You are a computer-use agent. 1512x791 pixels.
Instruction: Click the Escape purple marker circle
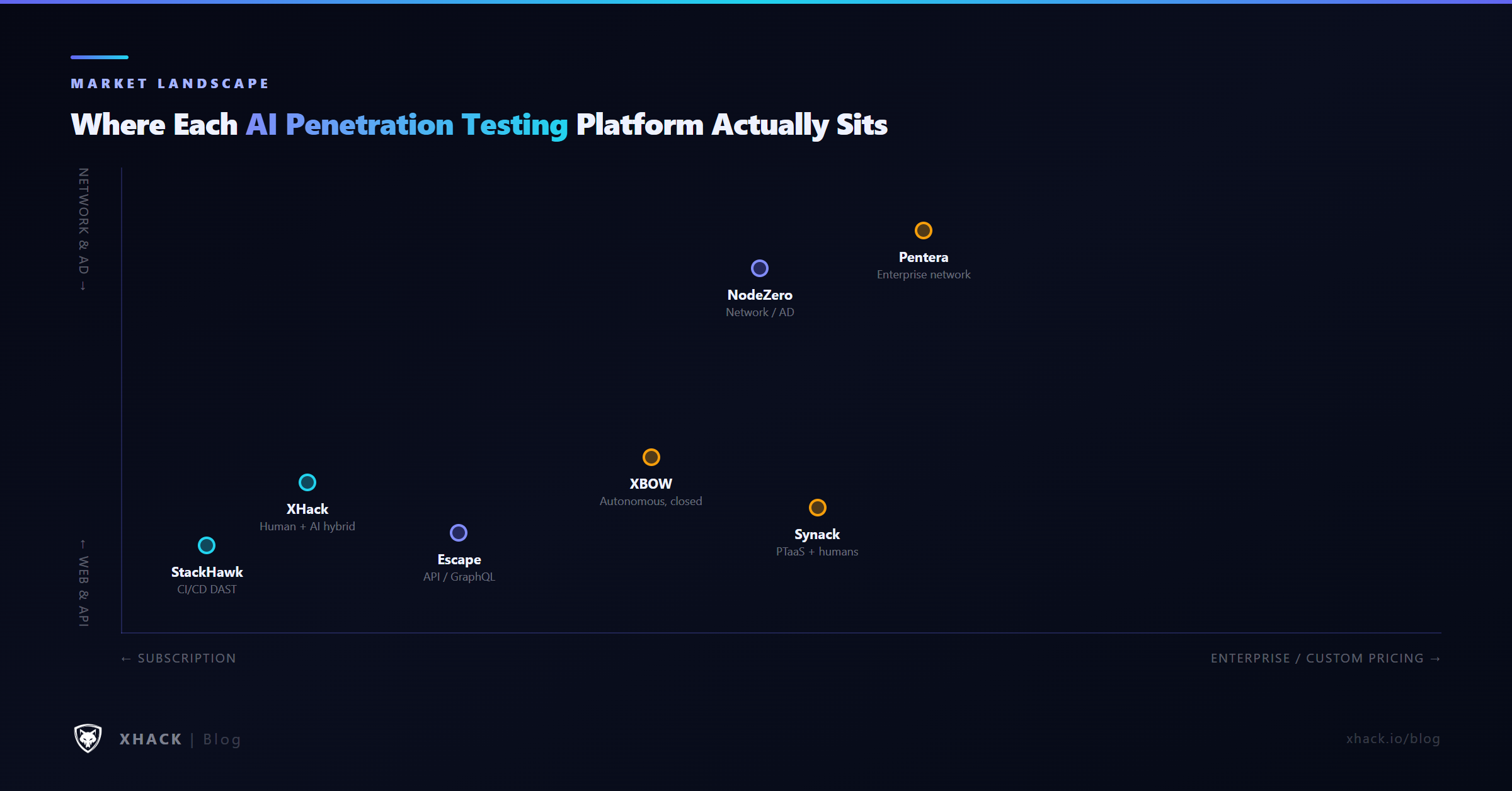pos(459,533)
